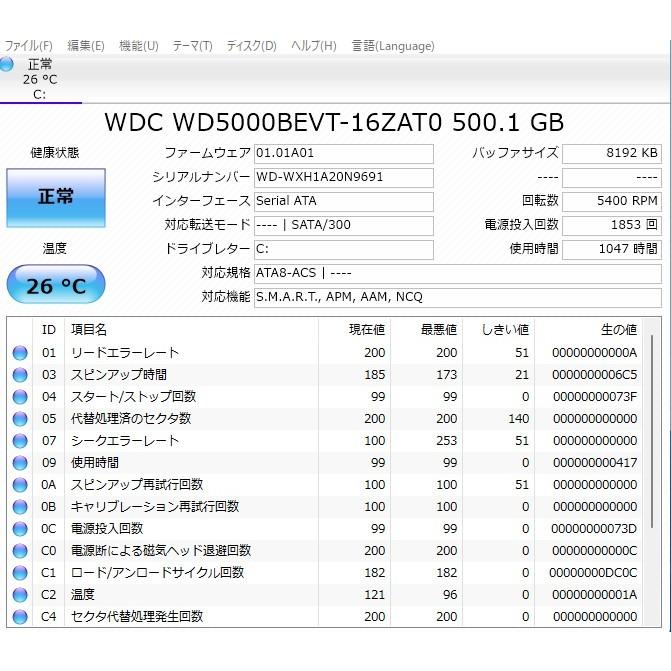Image resolution: width=671 pixels, height=671 pixels.
Task: Click the status circle for シークエラーレート row
Action: coord(20,441)
